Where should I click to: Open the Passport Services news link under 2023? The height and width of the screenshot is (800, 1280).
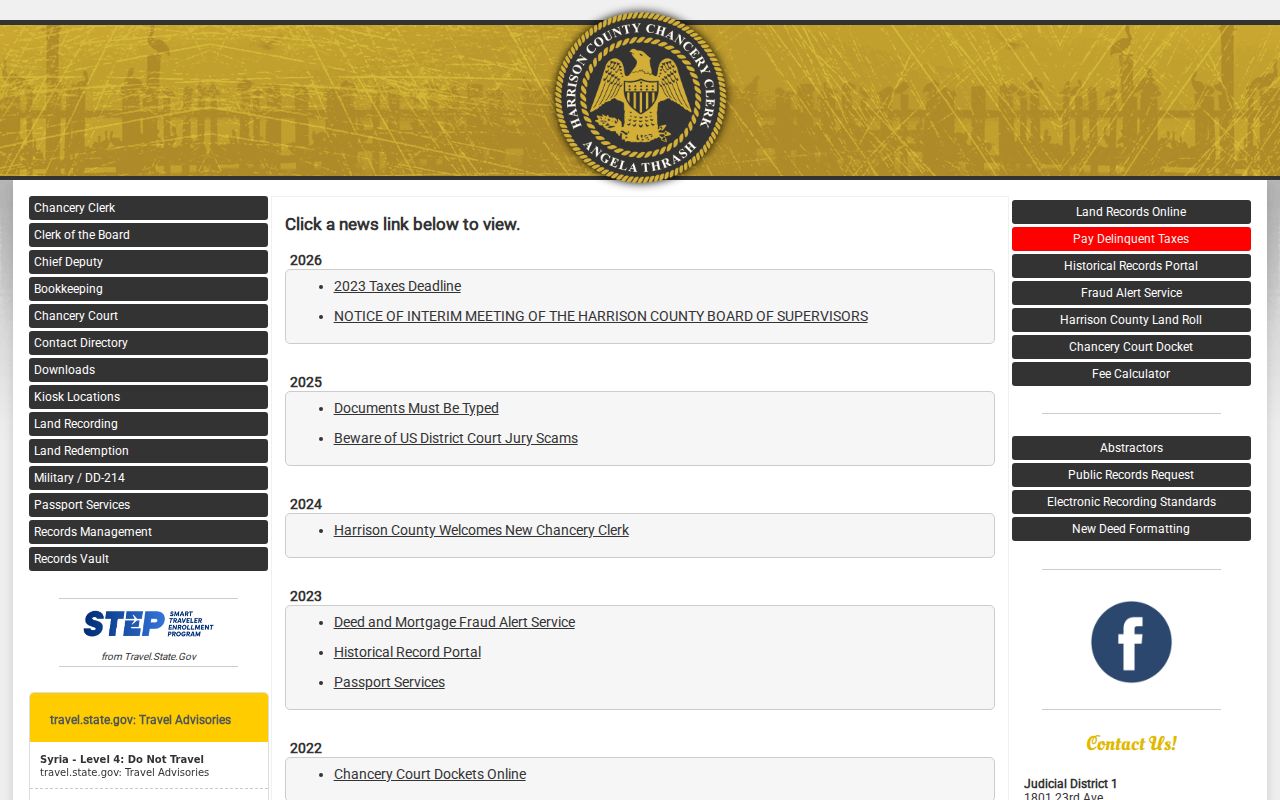(x=389, y=682)
